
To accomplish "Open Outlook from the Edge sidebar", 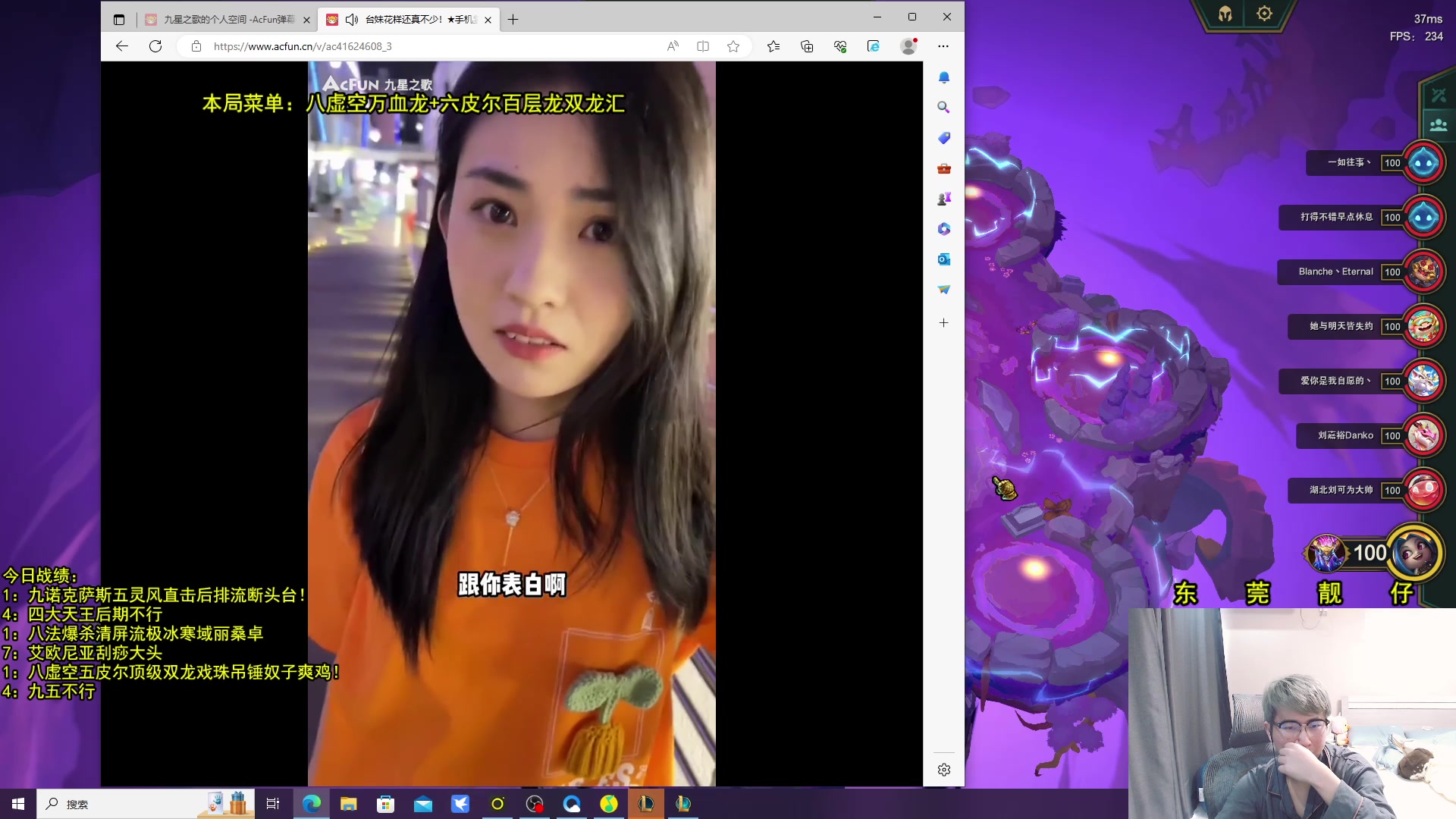I will click(x=943, y=259).
